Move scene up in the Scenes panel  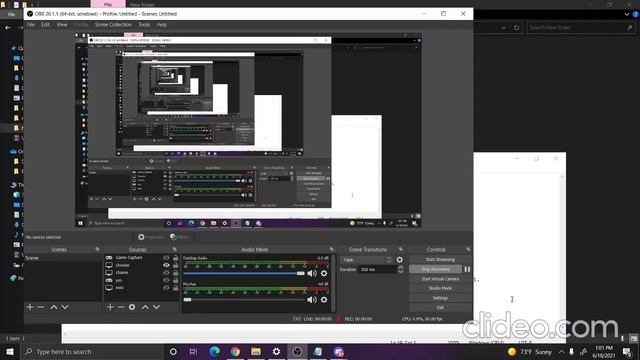[x=53, y=307]
